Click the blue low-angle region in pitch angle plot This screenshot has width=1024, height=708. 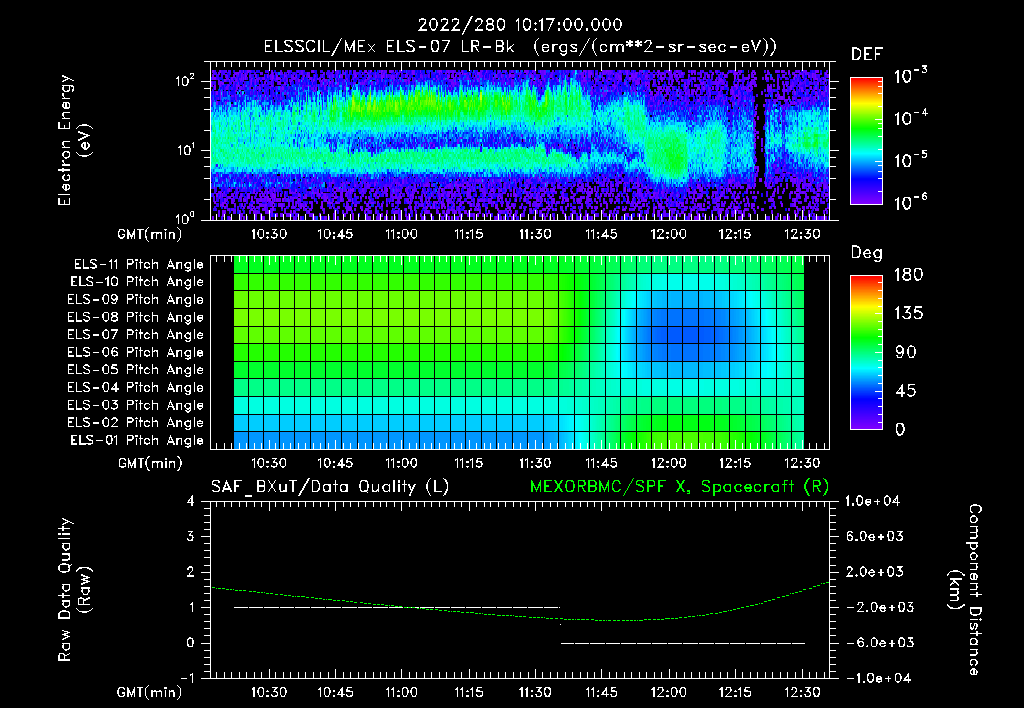click(x=689, y=334)
